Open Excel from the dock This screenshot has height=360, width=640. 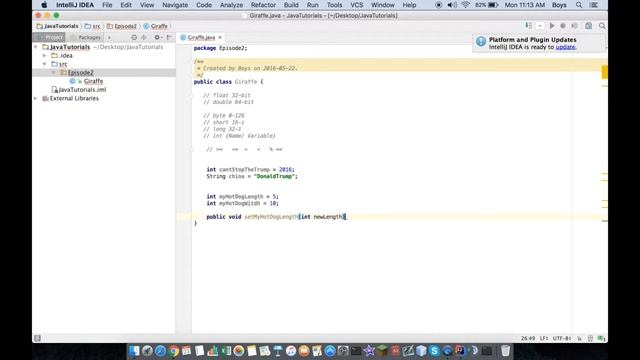(226, 351)
